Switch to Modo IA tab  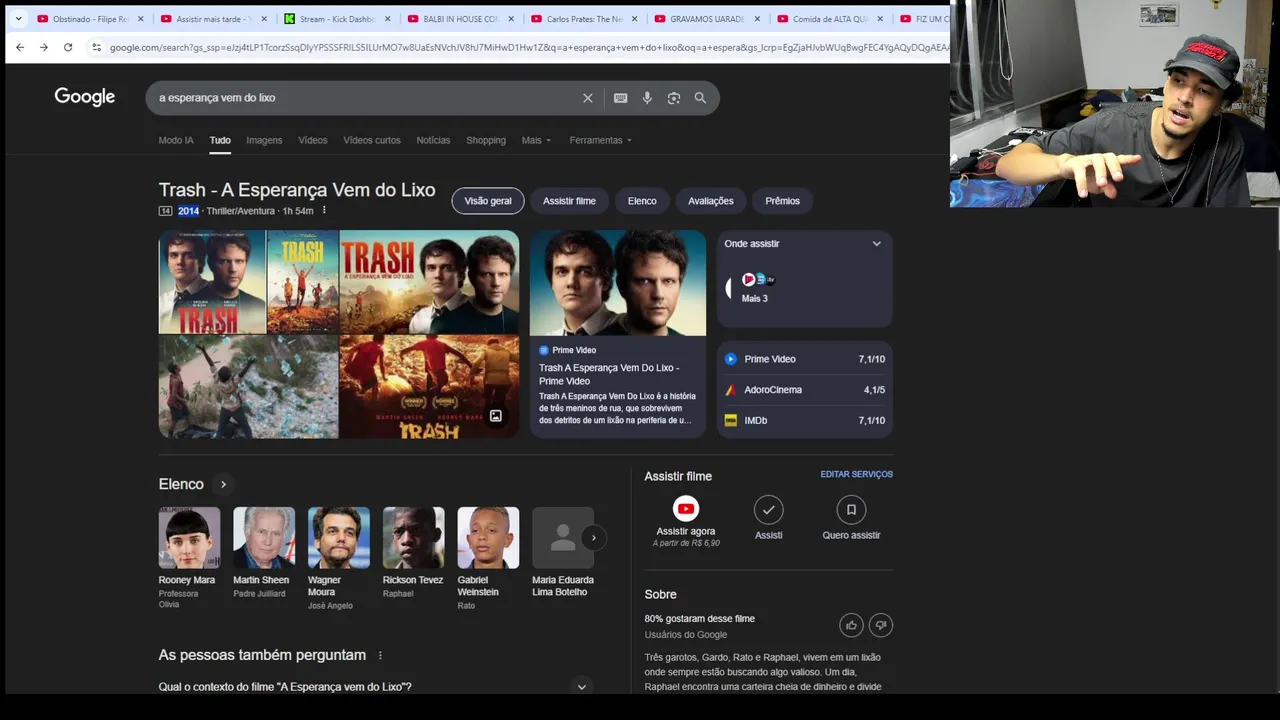(176, 140)
